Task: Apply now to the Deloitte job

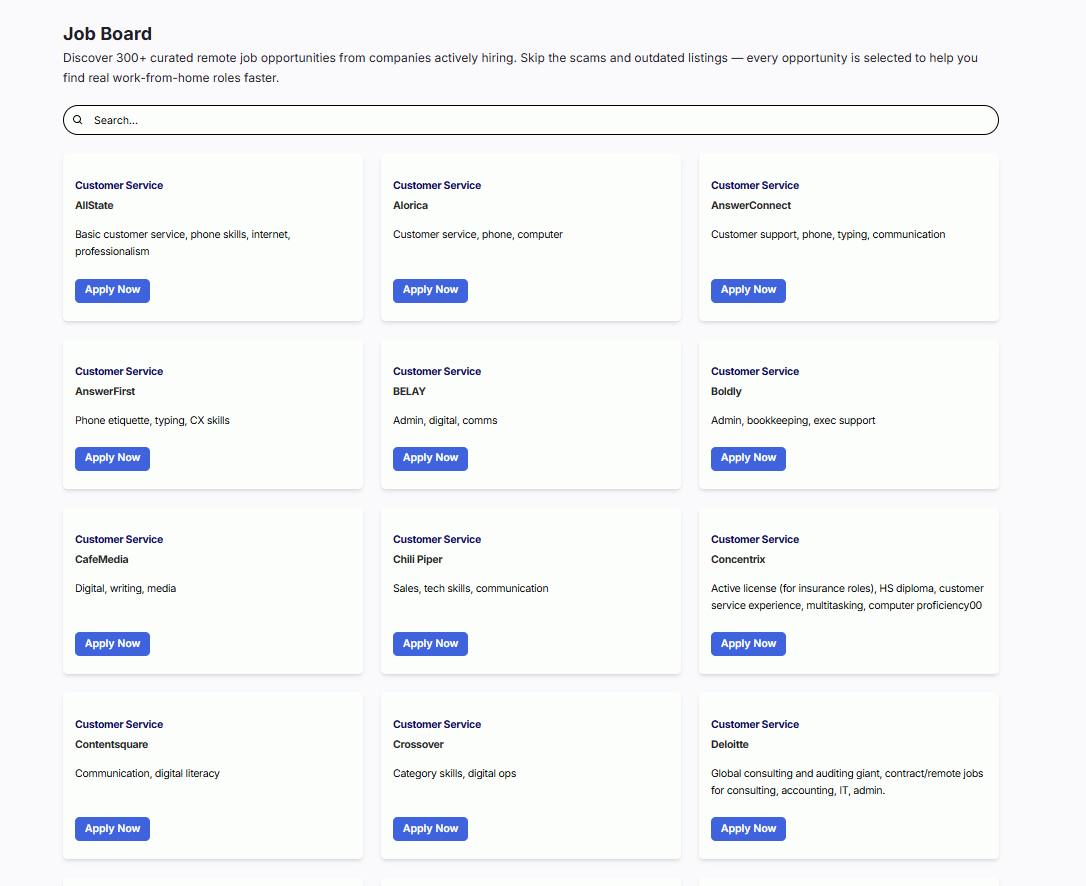Action: [748, 829]
